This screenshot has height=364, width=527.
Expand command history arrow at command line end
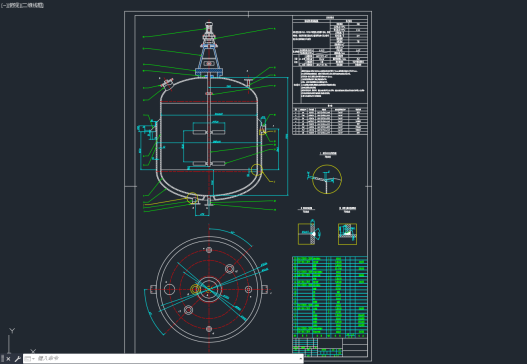tap(300, 359)
